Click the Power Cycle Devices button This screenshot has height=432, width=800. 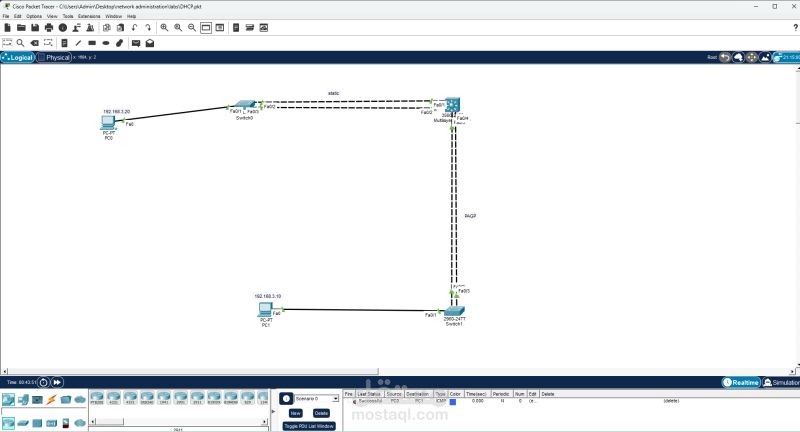[44, 382]
